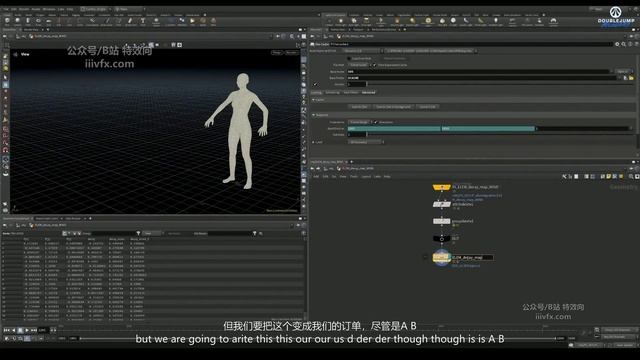Open the File menu in the main menu bar
The image size is (640, 360).
point(5,9)
